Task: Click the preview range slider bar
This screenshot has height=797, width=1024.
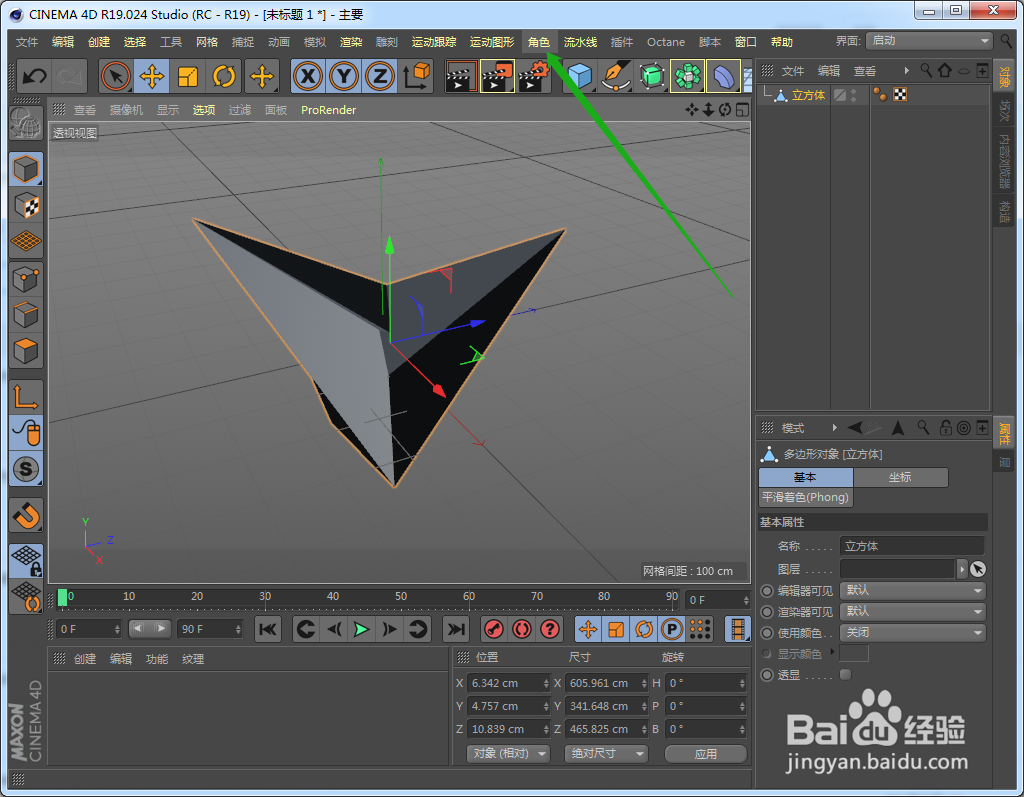Action: pos(150,628)
